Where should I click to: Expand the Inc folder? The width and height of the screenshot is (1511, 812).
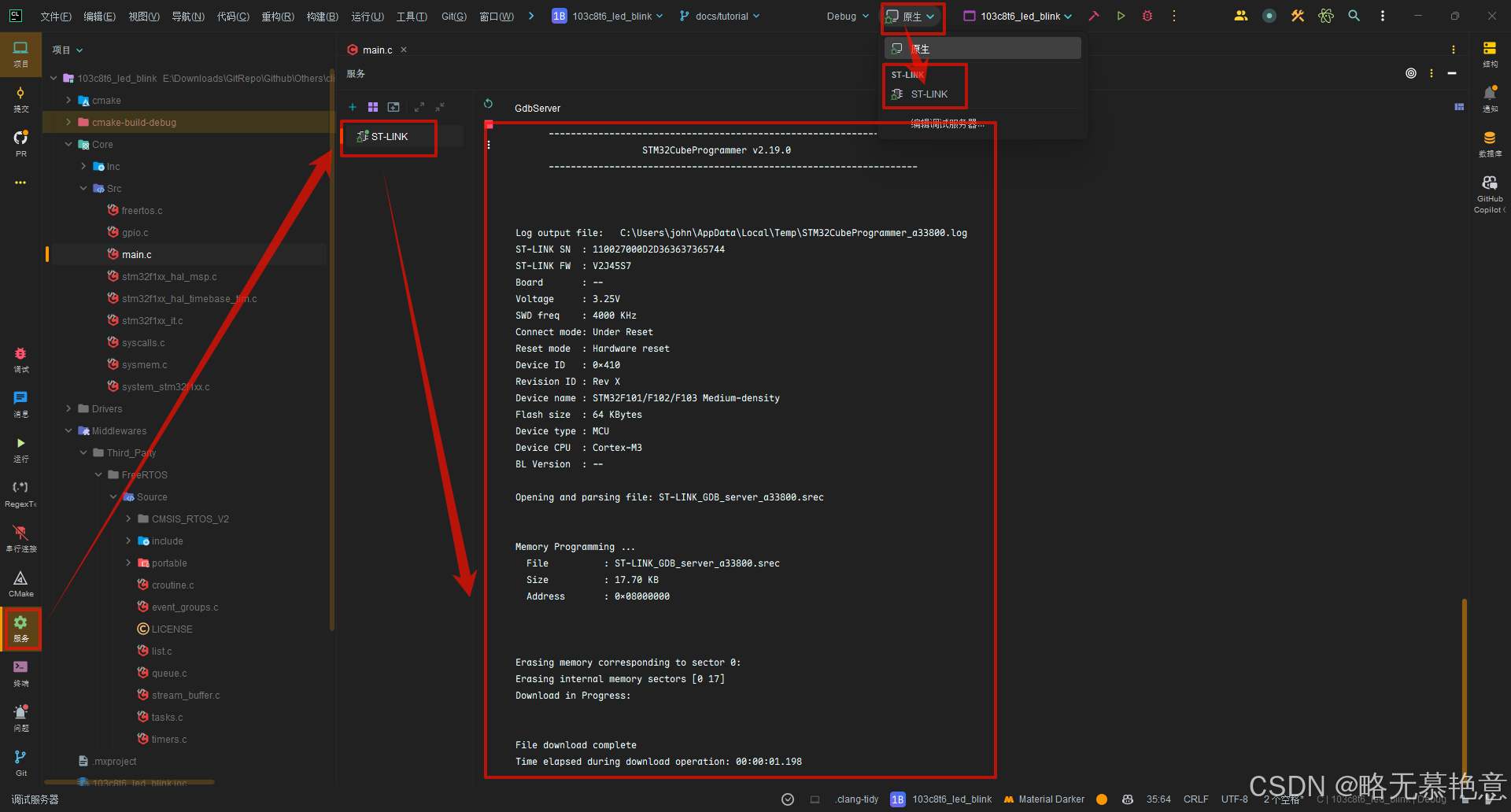83,166
